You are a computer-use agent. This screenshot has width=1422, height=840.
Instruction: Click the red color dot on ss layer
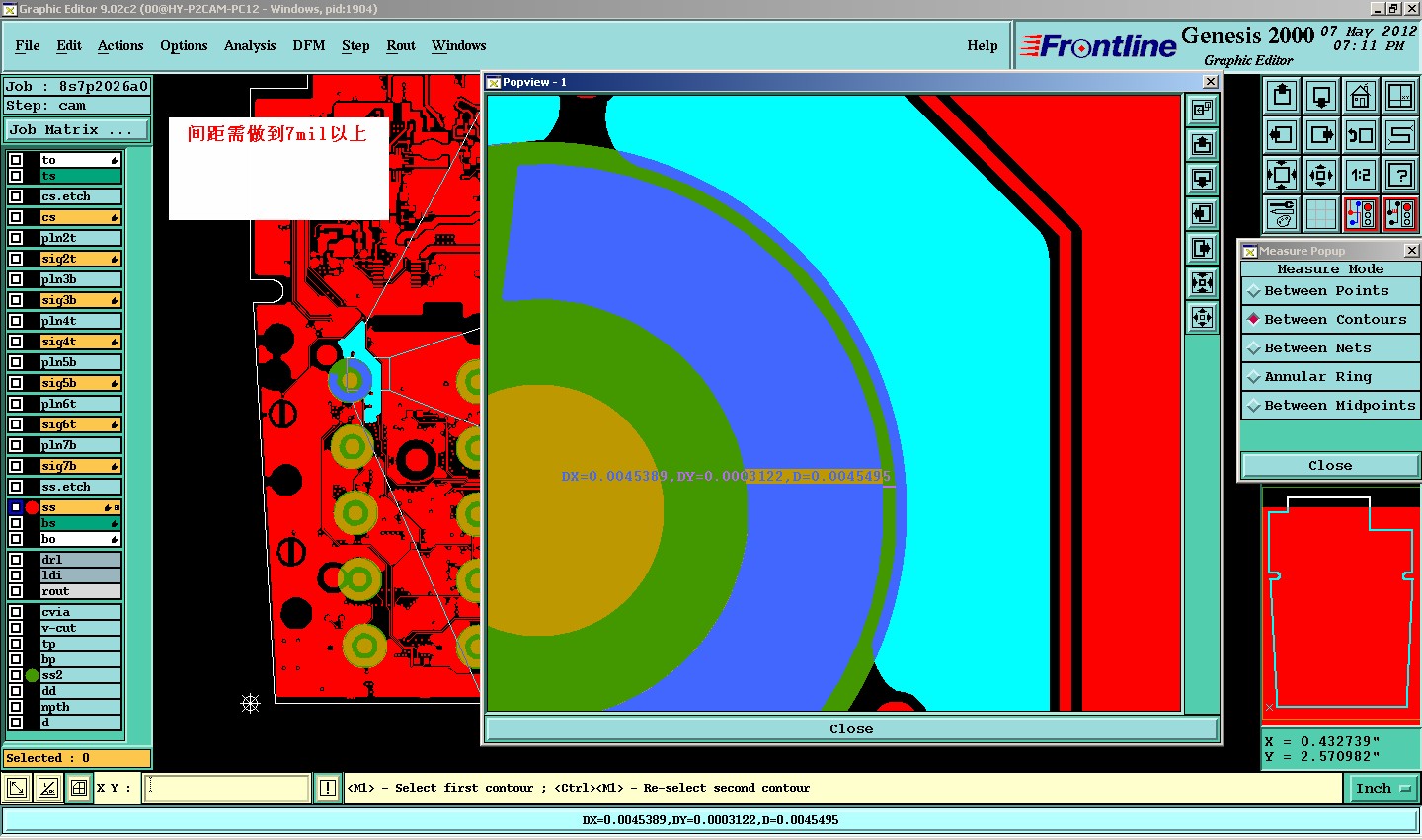32,507
